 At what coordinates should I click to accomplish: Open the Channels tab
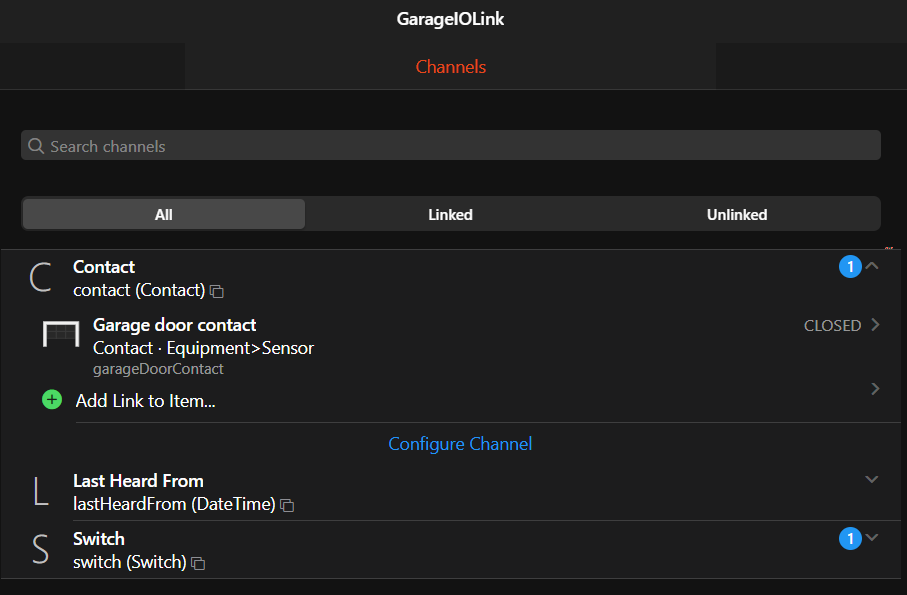click(x=451, y=67)
